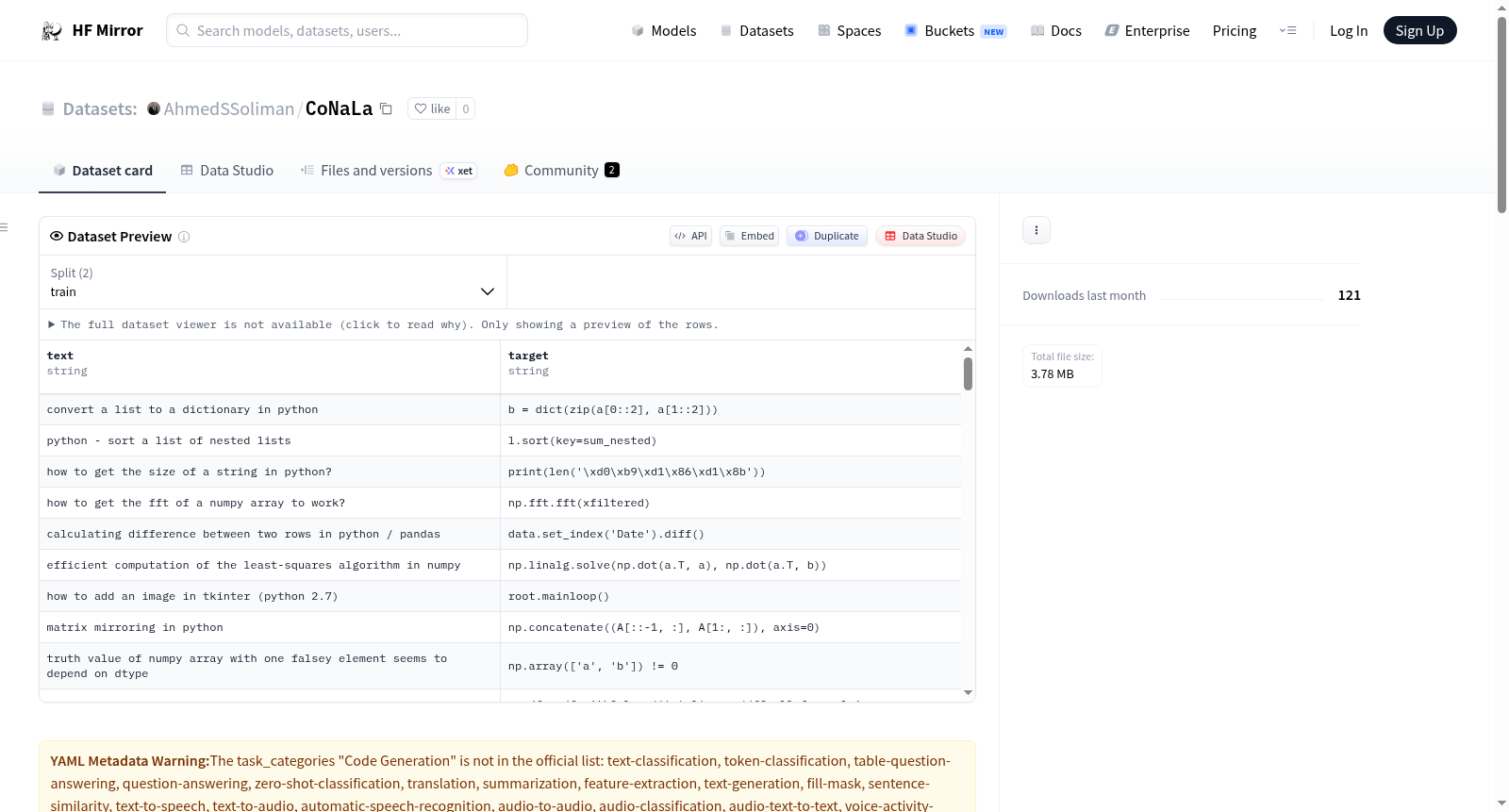Click the Downloads last month value 121
1509x812 pixels.
point(1350,295)
